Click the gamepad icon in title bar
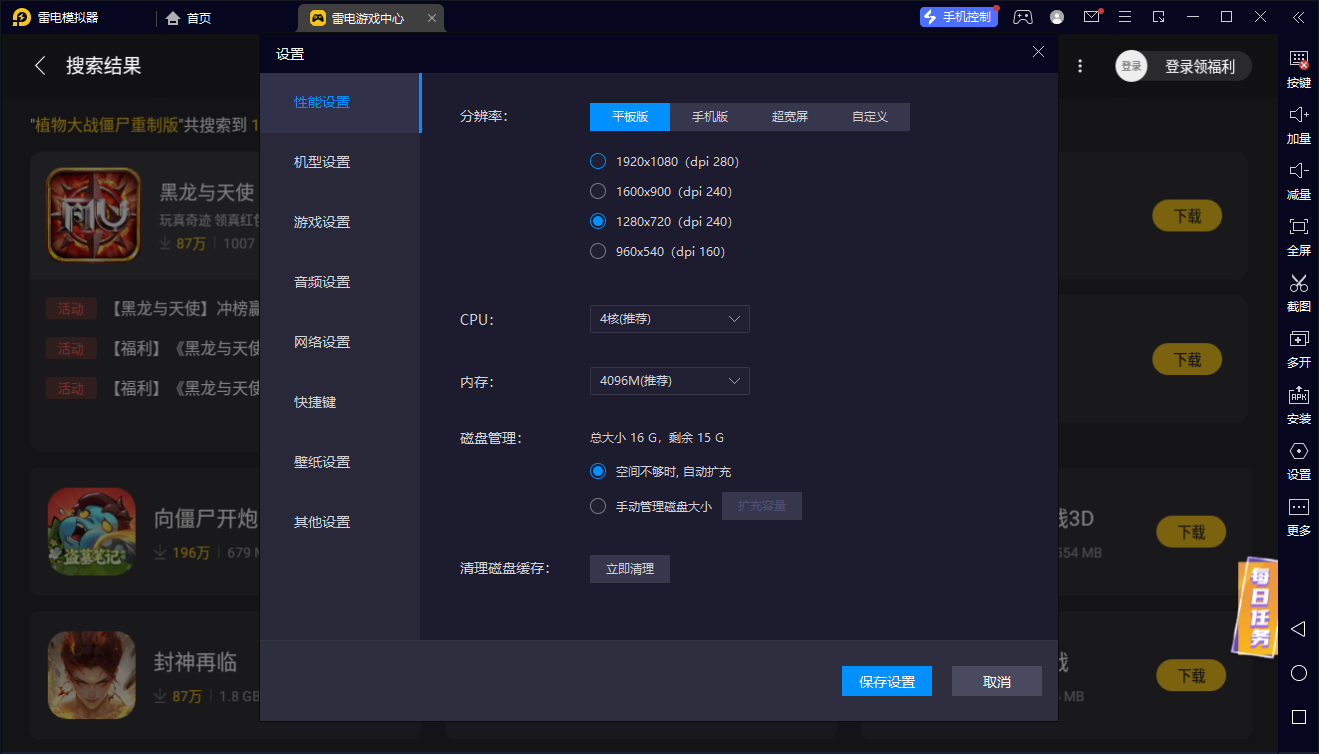Screen dimensions: 1319x754 pos(1022,17)
